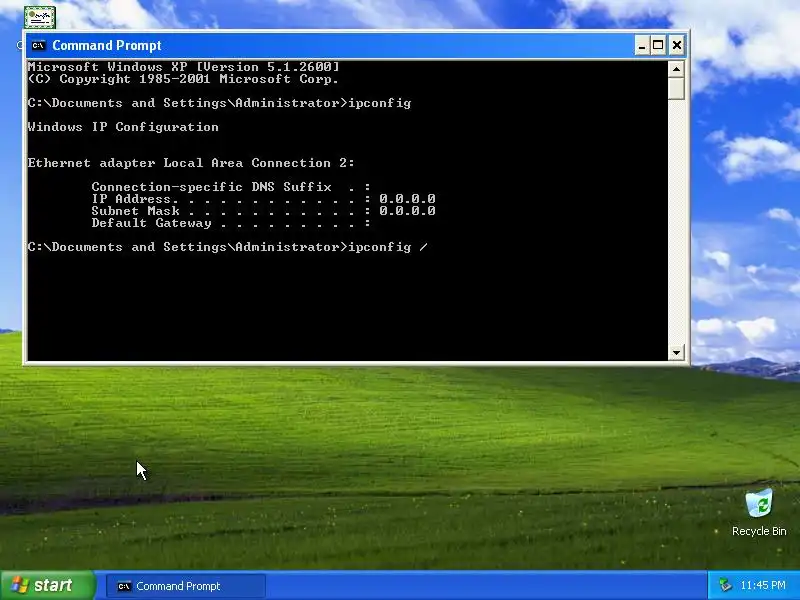Screen dimensions: 800x600
Task: Click the Subnet Mask value 0.0.0.0
Action: coord(407,211)
